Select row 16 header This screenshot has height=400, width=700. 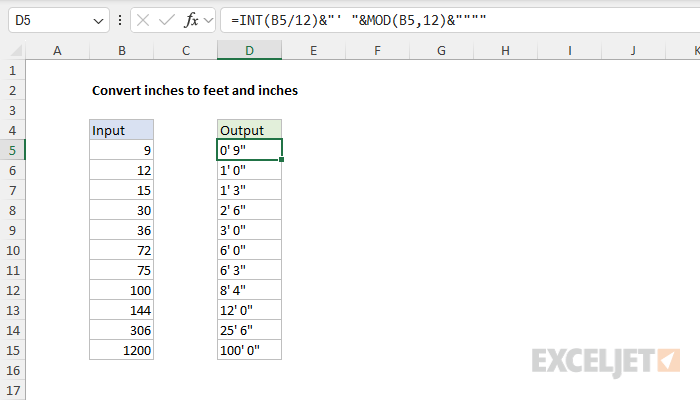click(x=12, y=370)
